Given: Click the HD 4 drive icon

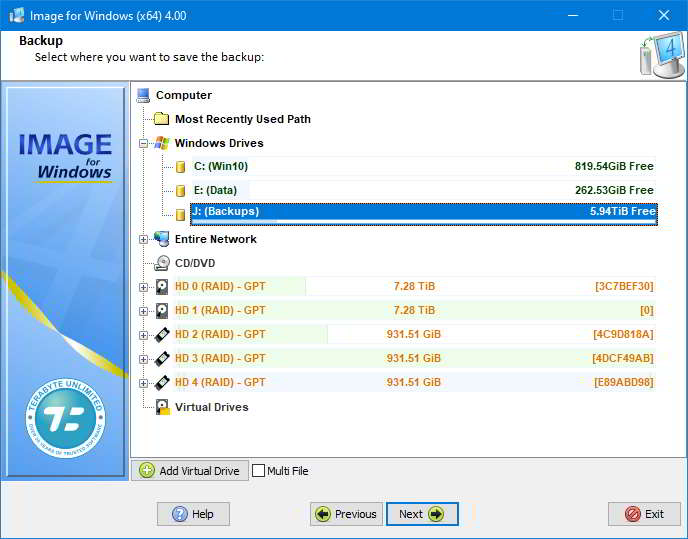Looking at the screenshot, I should coord(162,383).
